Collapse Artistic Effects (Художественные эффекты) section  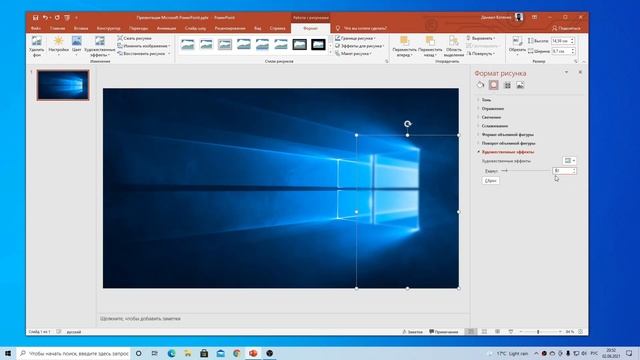pos(507,152)
